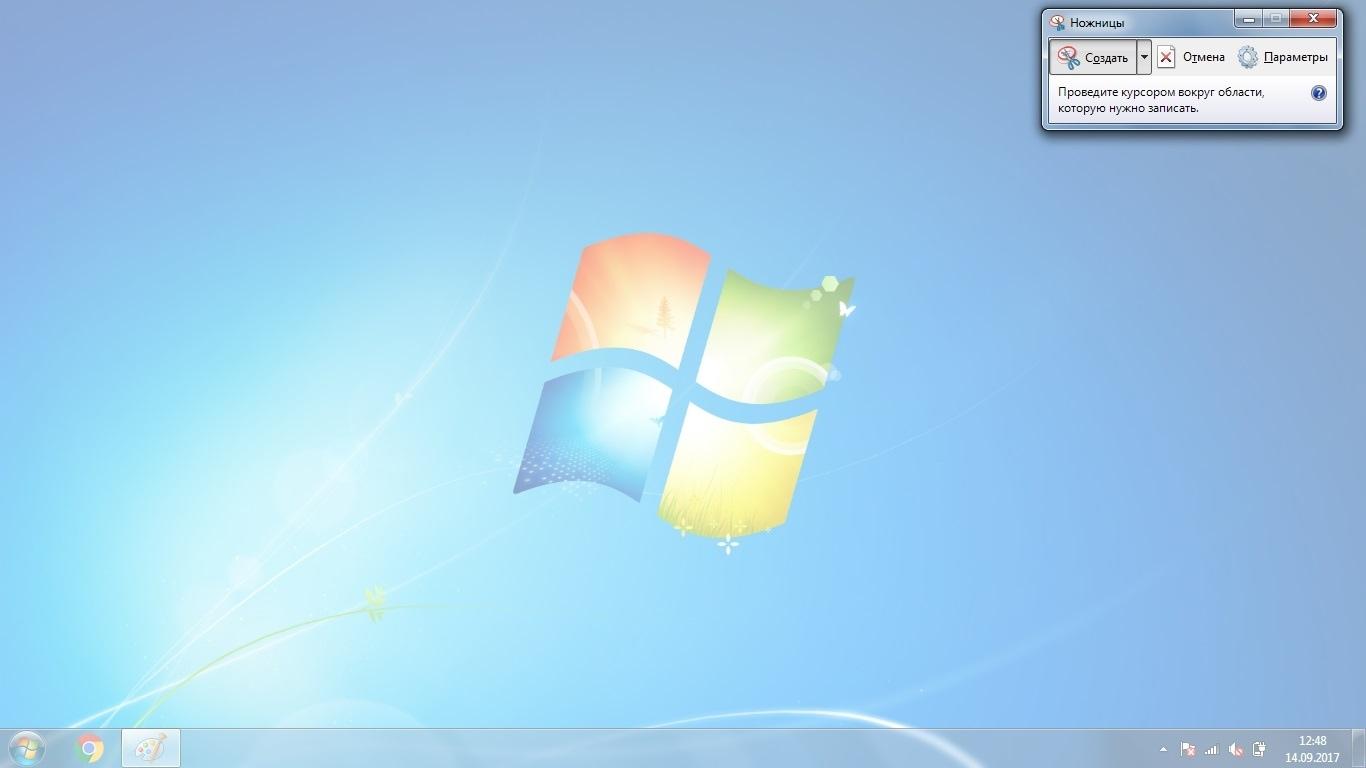This screenshot has width=1366, height=768.
Task: Open the dropdown arrow next to Создать
Action: point(1145,57)
